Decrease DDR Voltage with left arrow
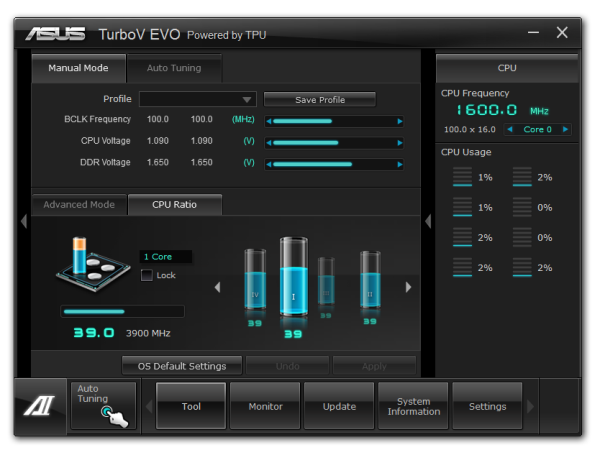 coord(269,164)
